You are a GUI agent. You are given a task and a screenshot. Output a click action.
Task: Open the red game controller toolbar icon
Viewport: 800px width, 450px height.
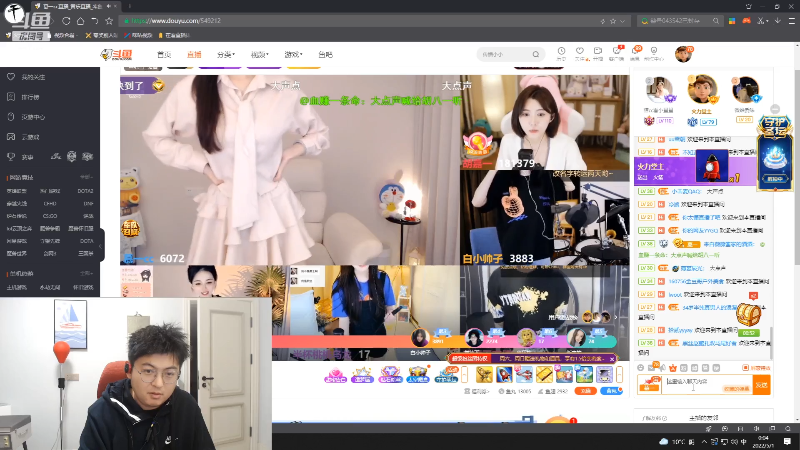[746, 21]
